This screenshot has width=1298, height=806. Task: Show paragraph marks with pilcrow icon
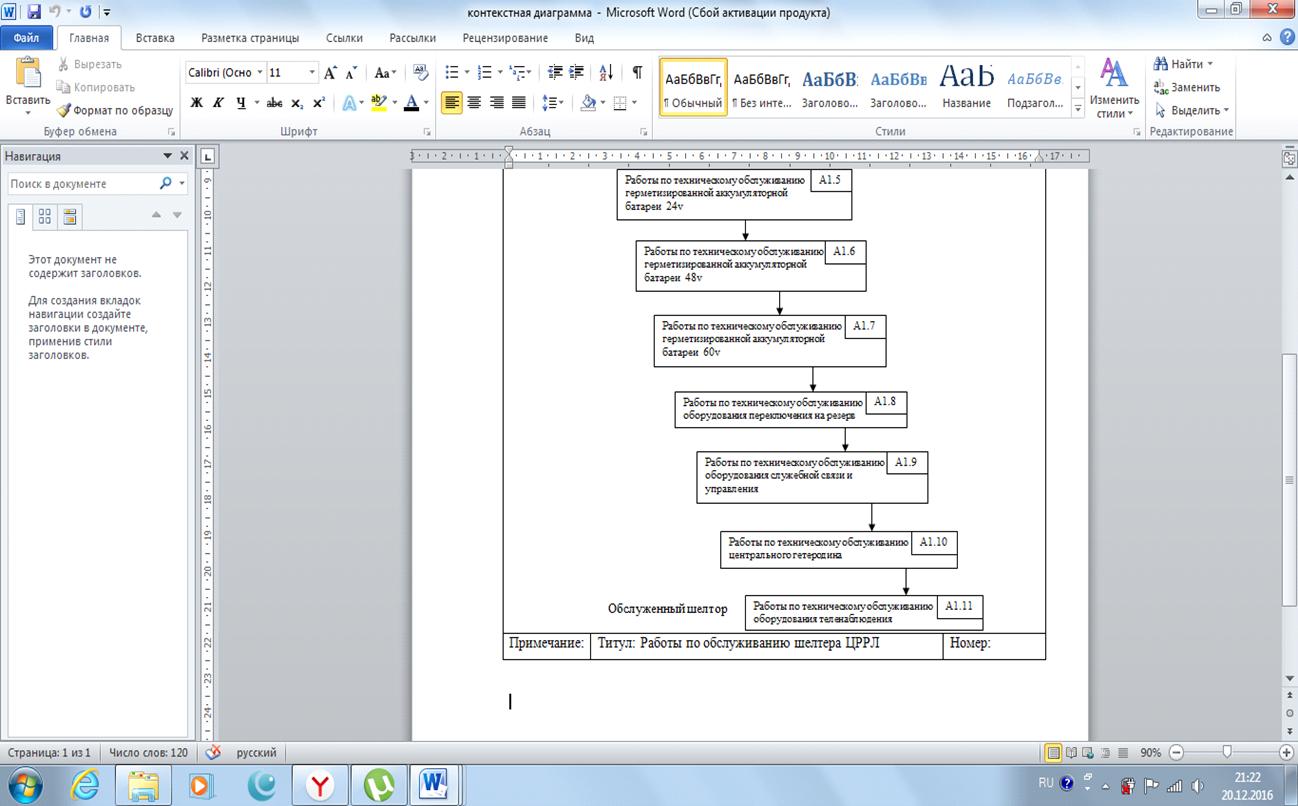click(636, 73)
